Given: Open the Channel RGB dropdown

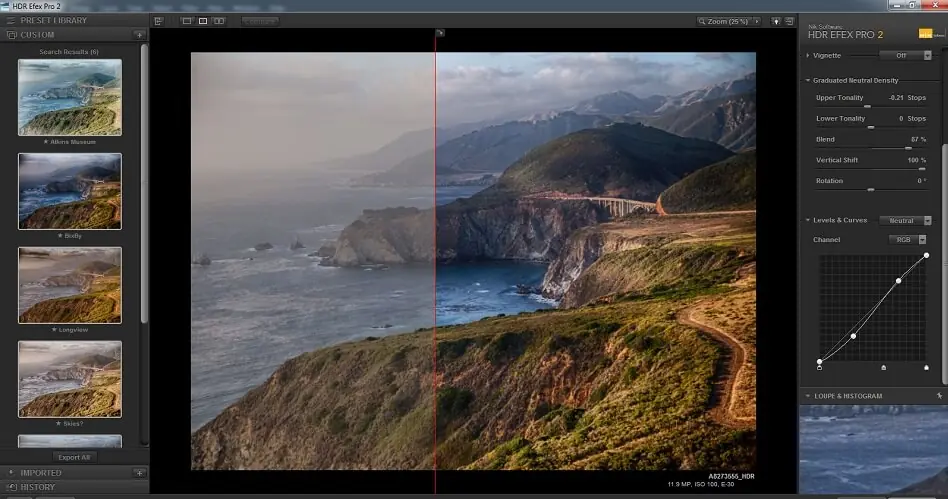Looking at the screenshot, I should tap(907, 240).
